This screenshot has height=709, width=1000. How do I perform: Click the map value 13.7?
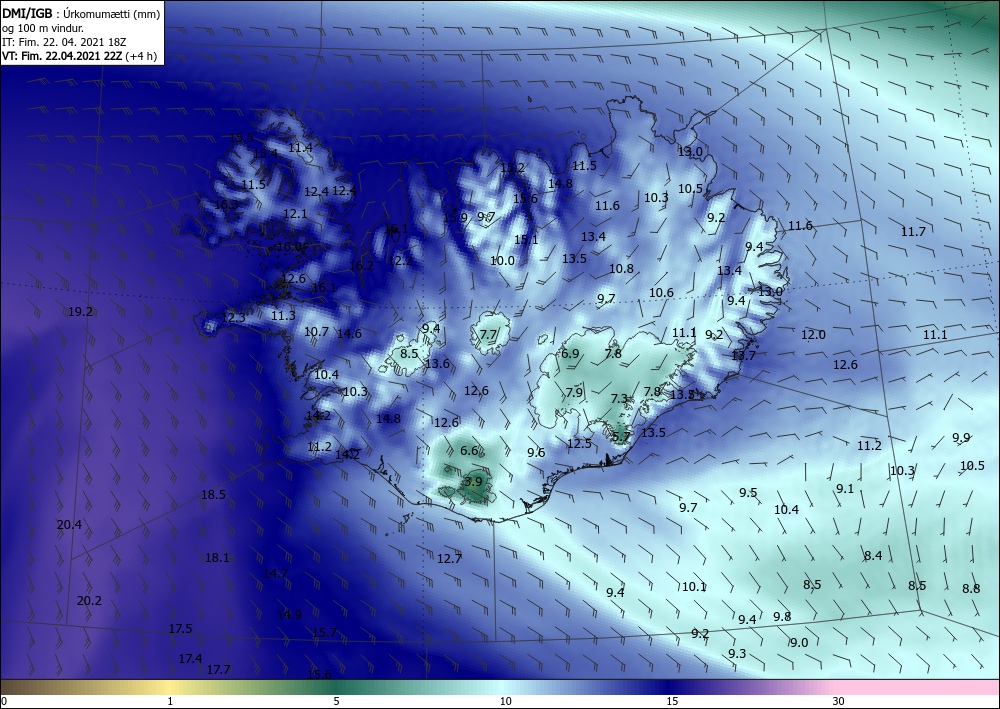(743, 355)
